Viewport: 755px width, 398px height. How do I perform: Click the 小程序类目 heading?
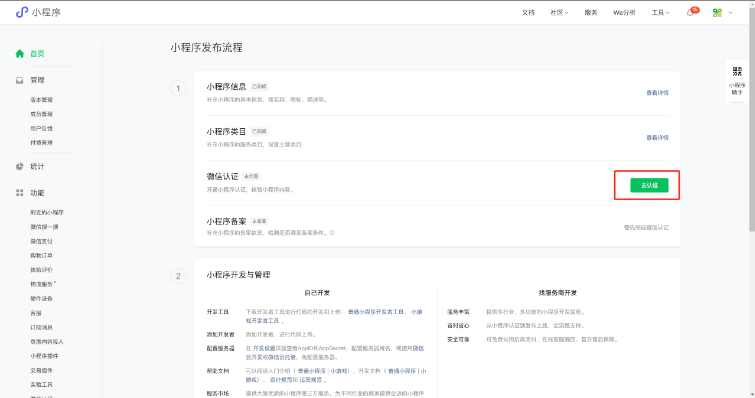226,131
